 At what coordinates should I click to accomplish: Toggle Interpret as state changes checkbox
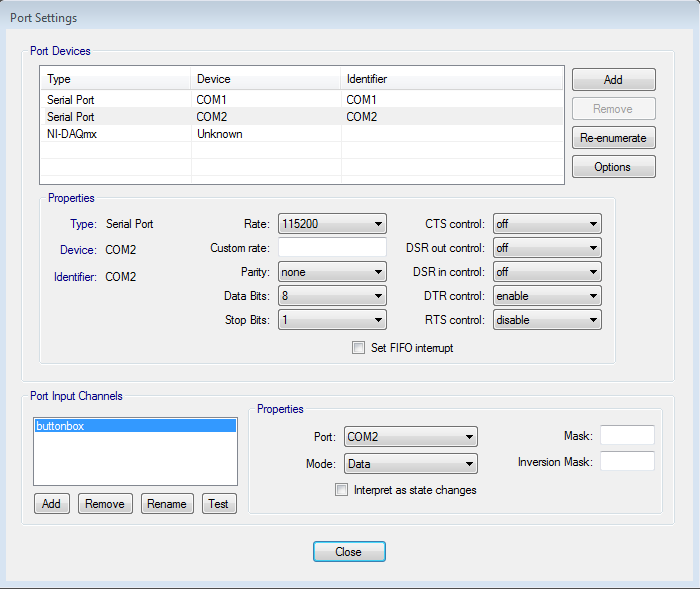(343, 490)
